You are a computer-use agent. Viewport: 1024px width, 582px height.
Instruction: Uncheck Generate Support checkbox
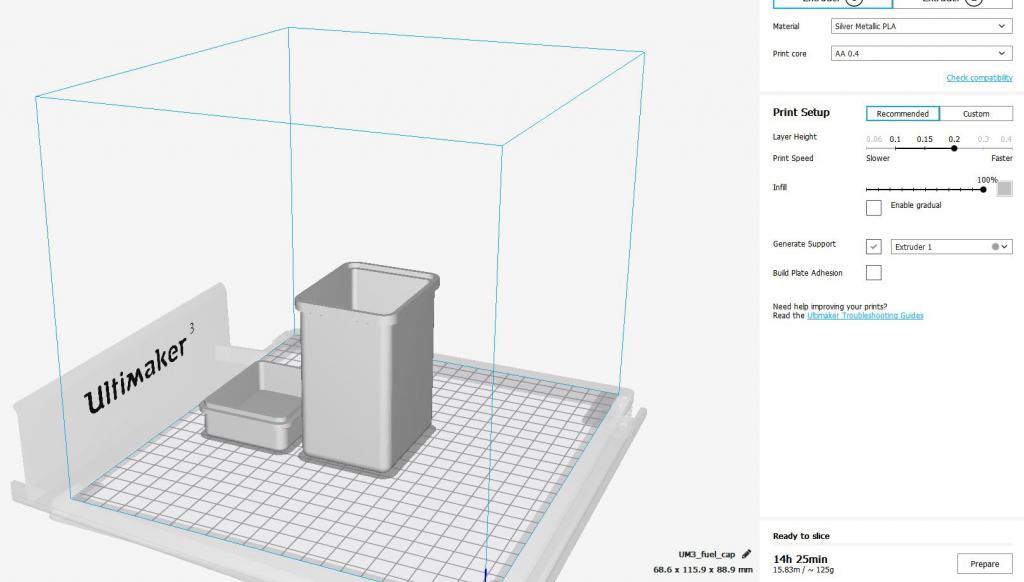[874, 246]
